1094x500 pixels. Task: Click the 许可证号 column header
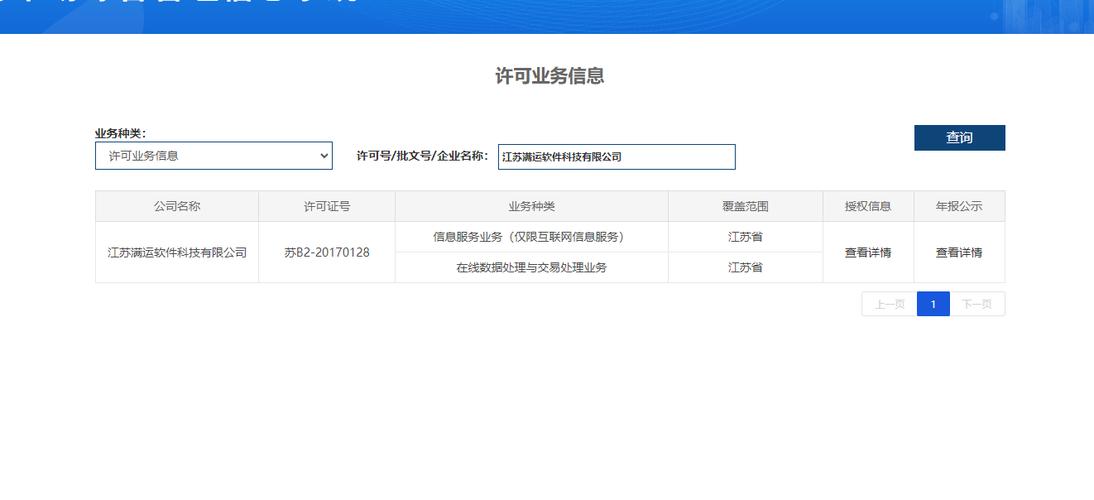pyautogui.click(x=327, y=207)
